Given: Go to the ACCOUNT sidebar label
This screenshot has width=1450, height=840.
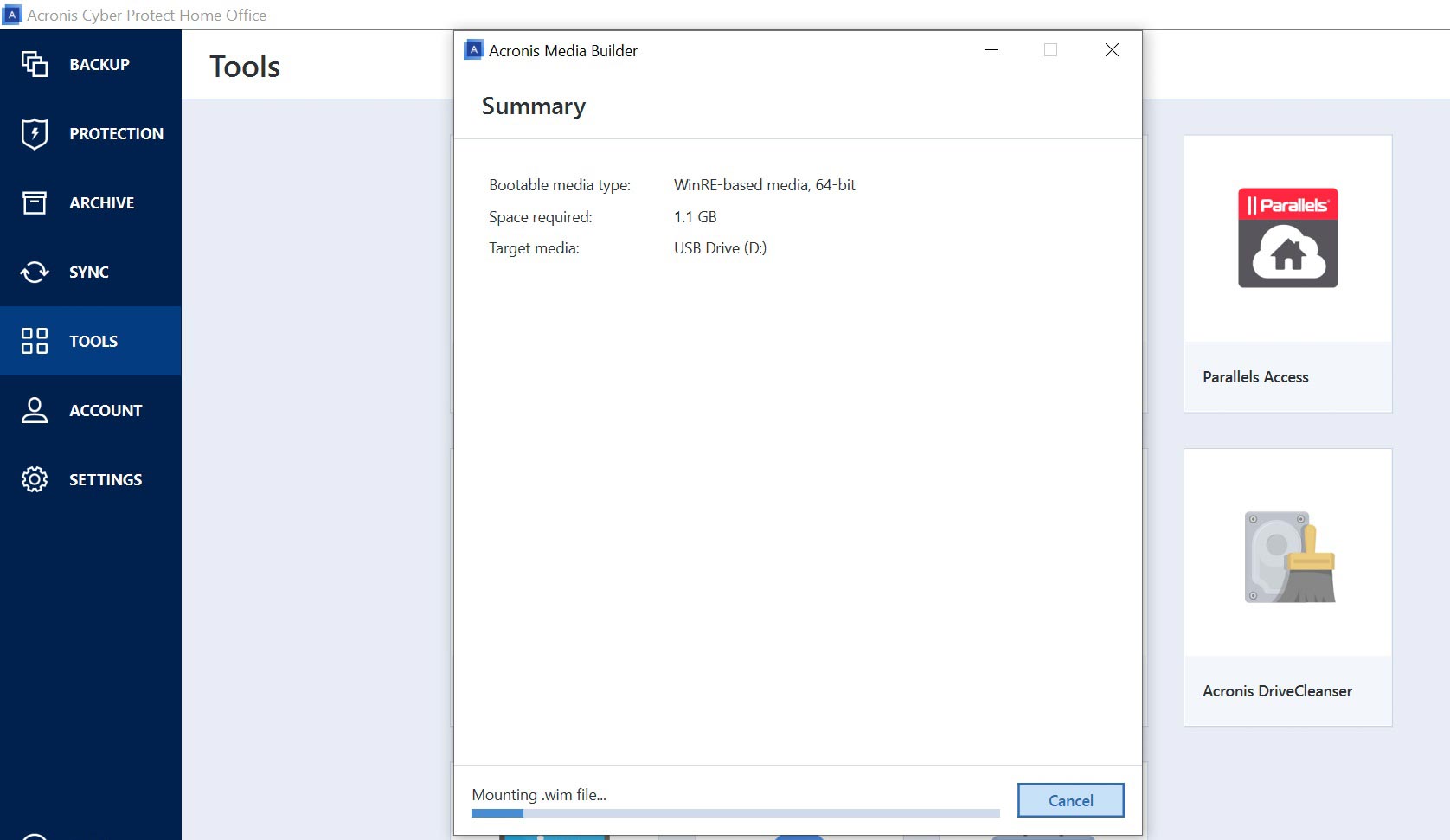Looking at the screenshot, I should (106, 410).
